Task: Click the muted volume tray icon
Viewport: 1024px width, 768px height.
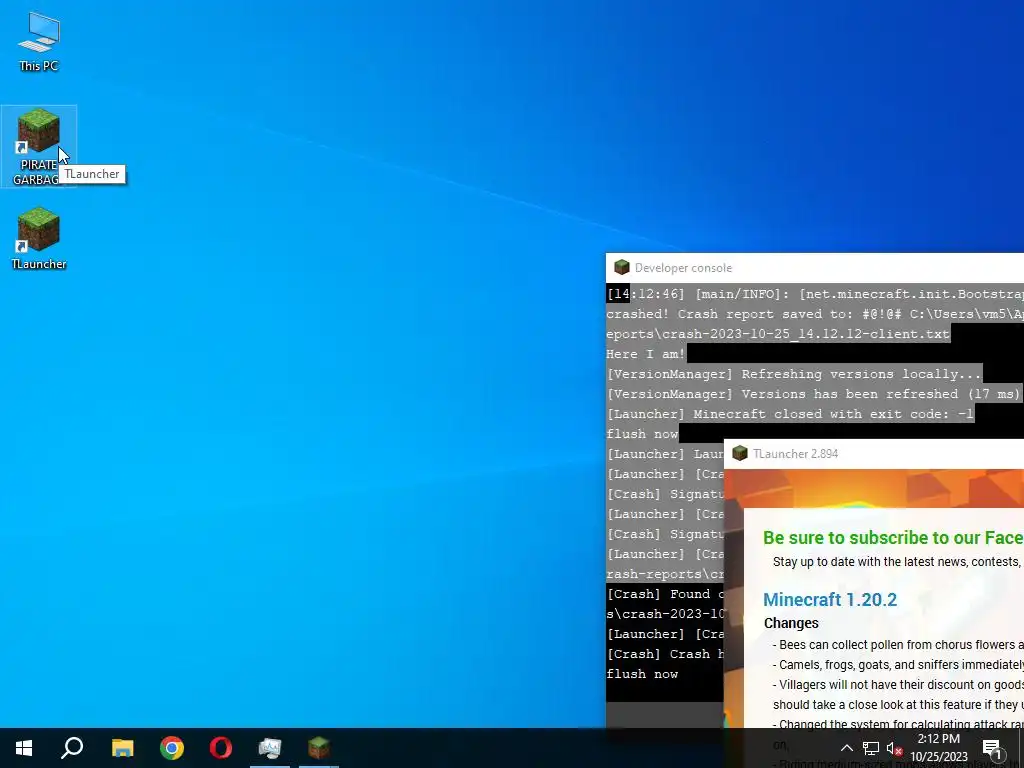Action: (x=894, y=748)
